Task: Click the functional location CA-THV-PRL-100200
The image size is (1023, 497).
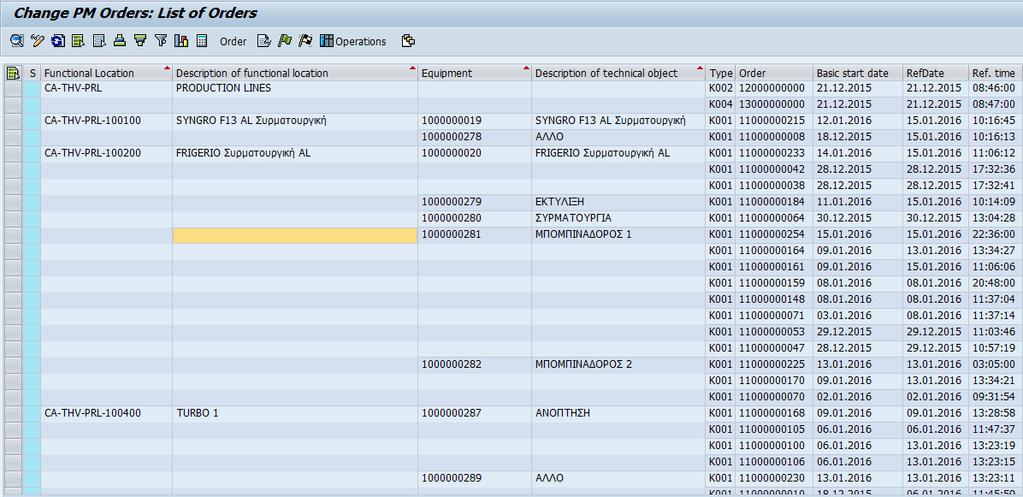Action: [x=93, y=153]
